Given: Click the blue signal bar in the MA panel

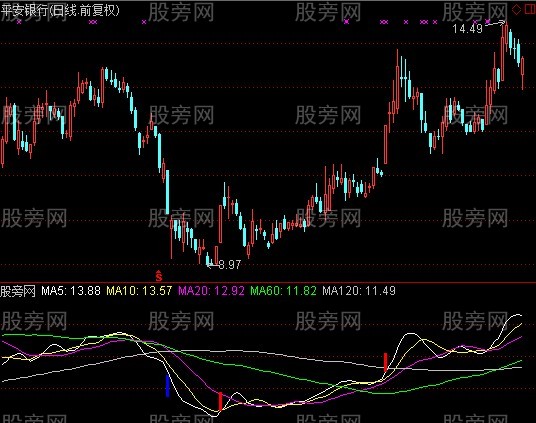Looking at the screenshot, I should 168,386.
